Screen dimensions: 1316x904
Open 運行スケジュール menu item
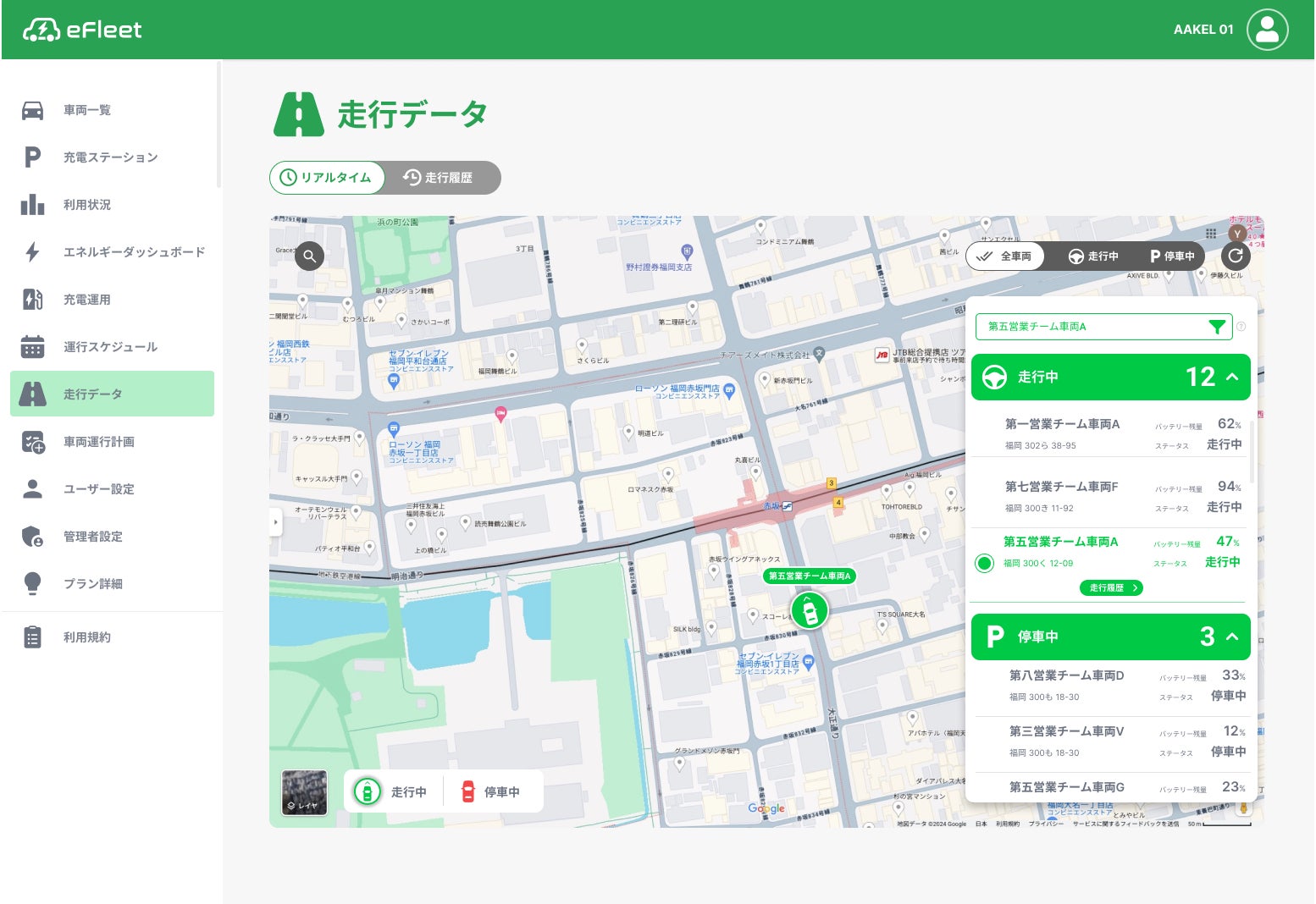112,347
